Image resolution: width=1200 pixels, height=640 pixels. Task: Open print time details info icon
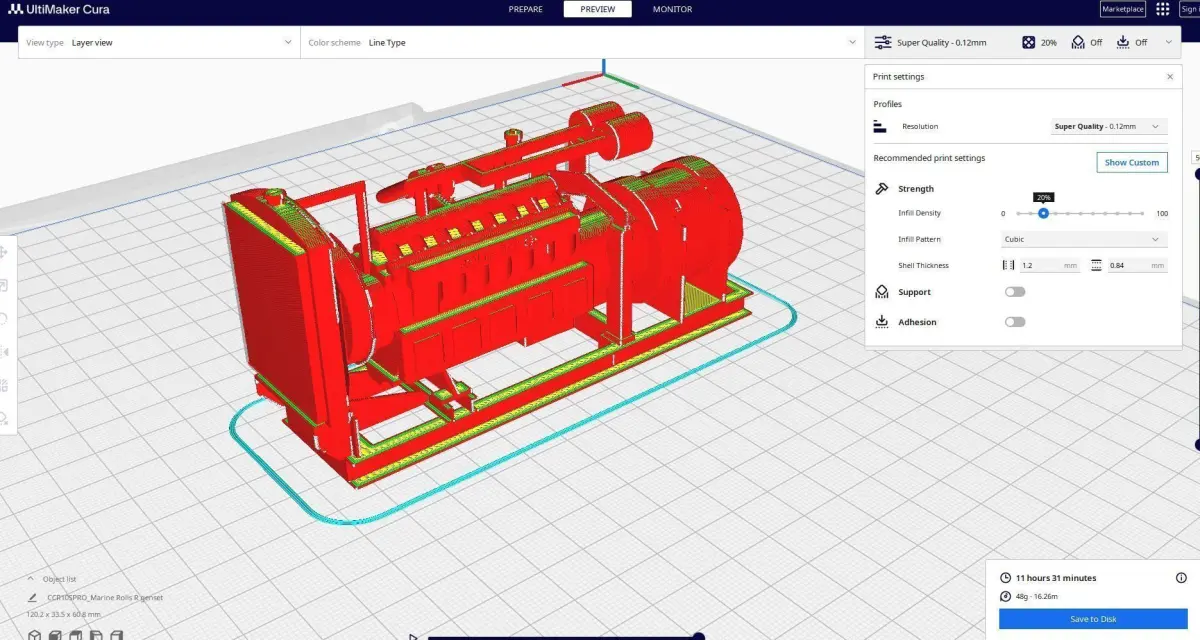[1181, 578]
